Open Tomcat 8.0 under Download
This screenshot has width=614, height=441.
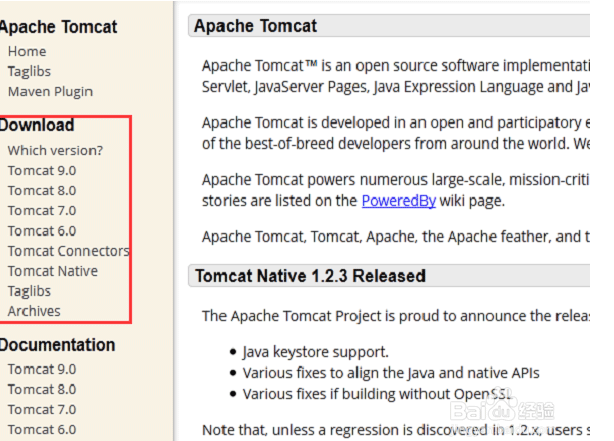pyautogui.click(x=42, y=191)
